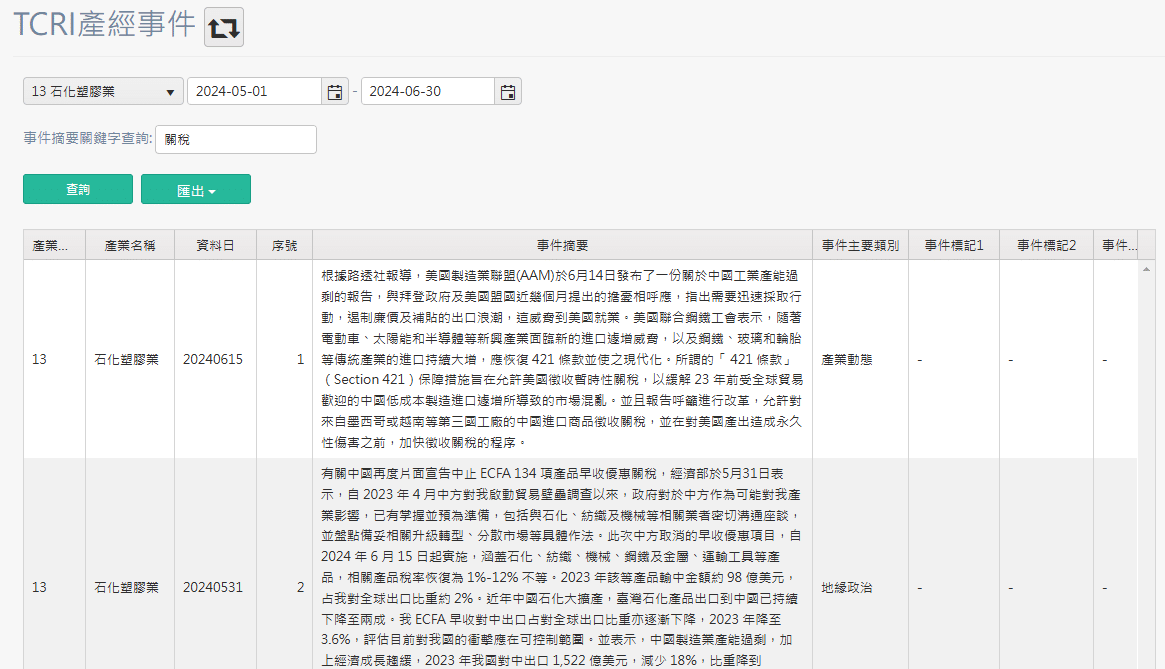
Task: Expand the 匯出 export dropdown button
Action: 196,190
